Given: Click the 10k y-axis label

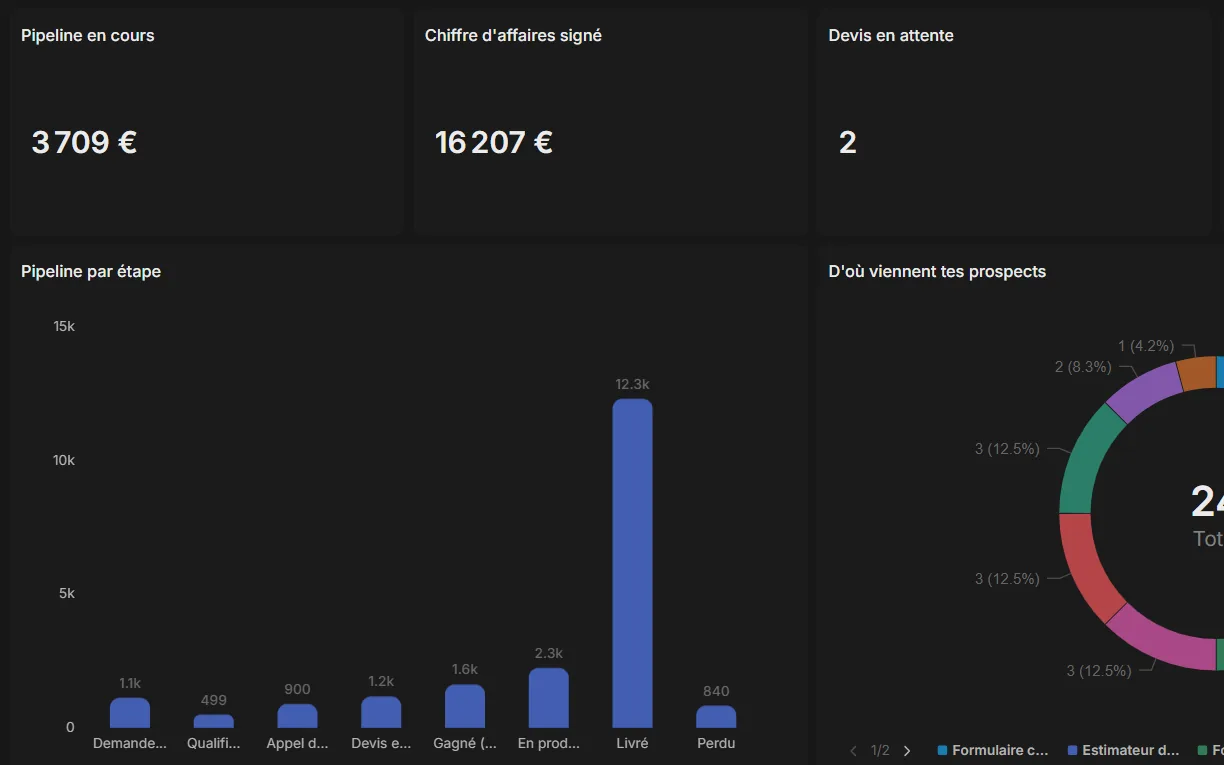Looking at the screenshot, I should tap(64, 460).
